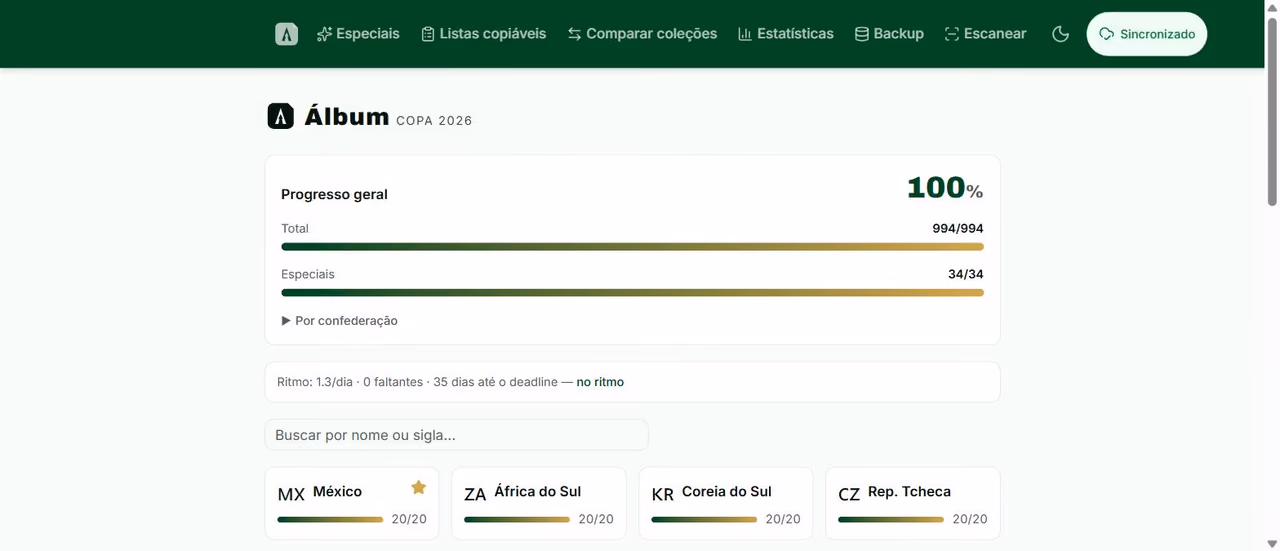Toggle the favorite star on México
This screenshot has height=551, width=1280.
(x=419, y=487)
